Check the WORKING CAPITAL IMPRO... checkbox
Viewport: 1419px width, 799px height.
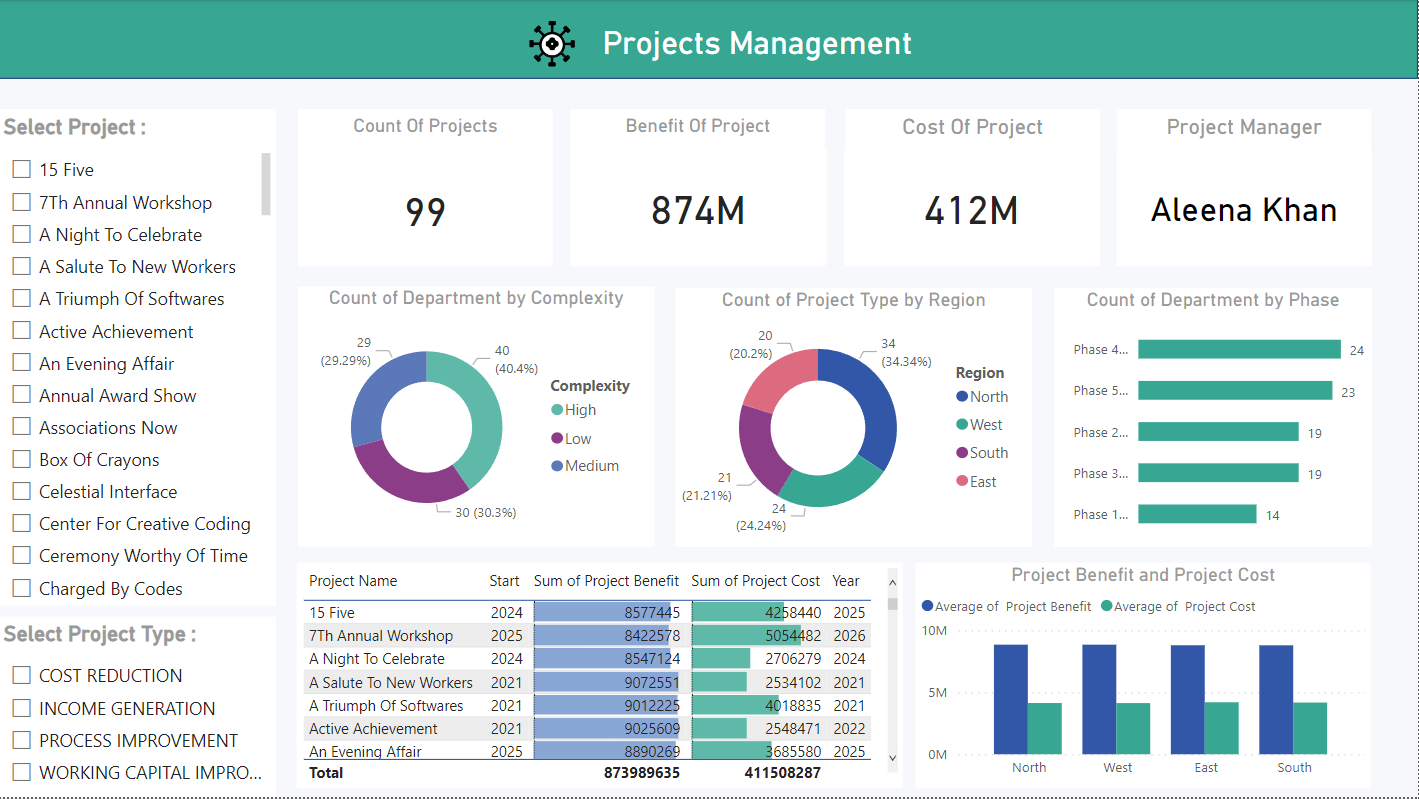21,772
